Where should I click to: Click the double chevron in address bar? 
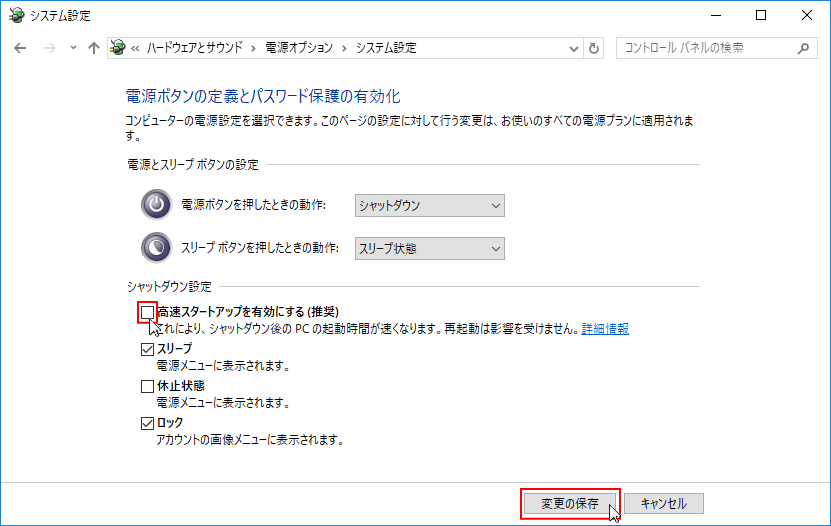coord(135,48)
